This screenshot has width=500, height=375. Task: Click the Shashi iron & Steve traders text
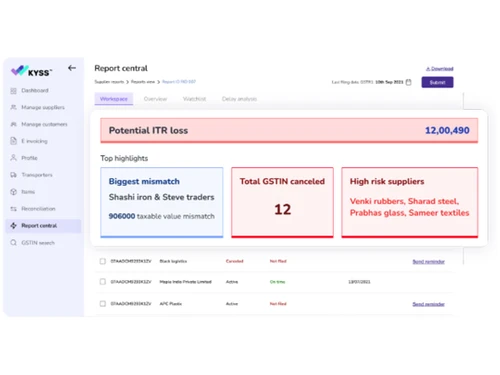point(162,197)
